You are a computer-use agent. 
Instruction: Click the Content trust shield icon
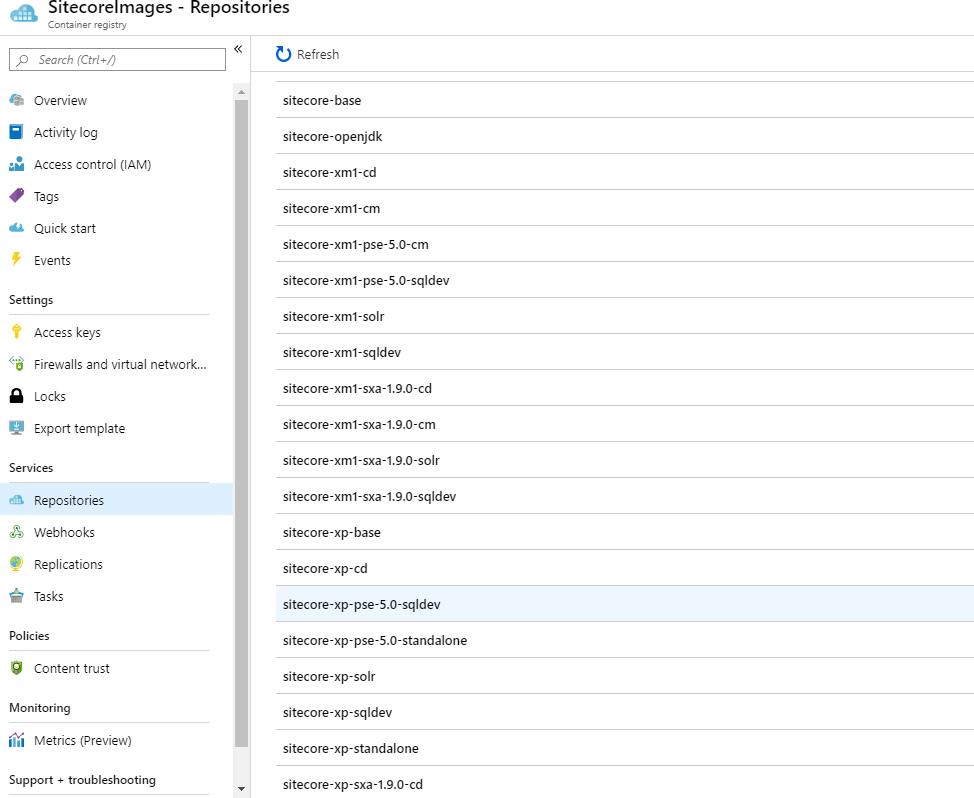pyautogui.click(x=16, y=668)
